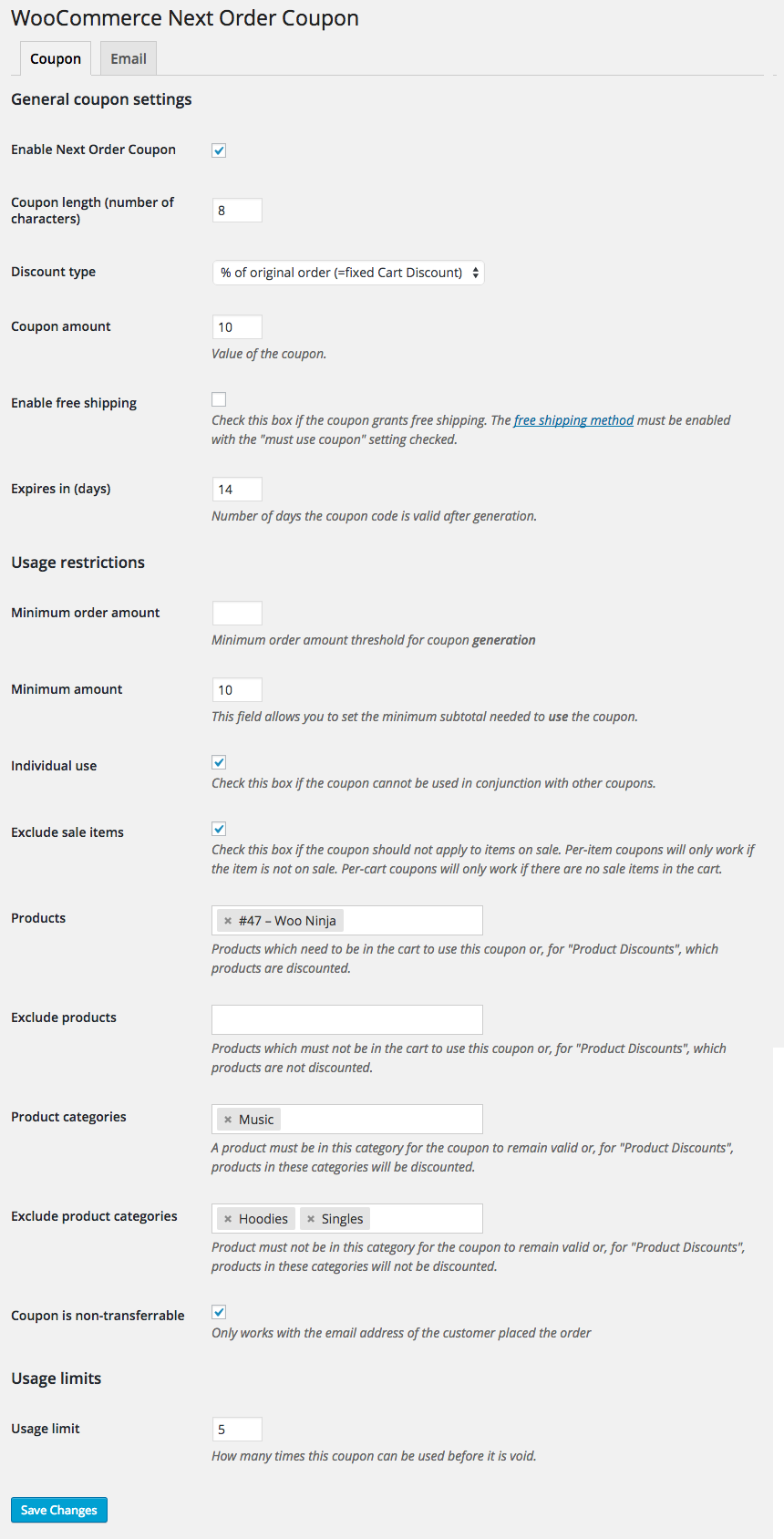
Task: Open the Discount type dropdown
Action: coord(348,273)
